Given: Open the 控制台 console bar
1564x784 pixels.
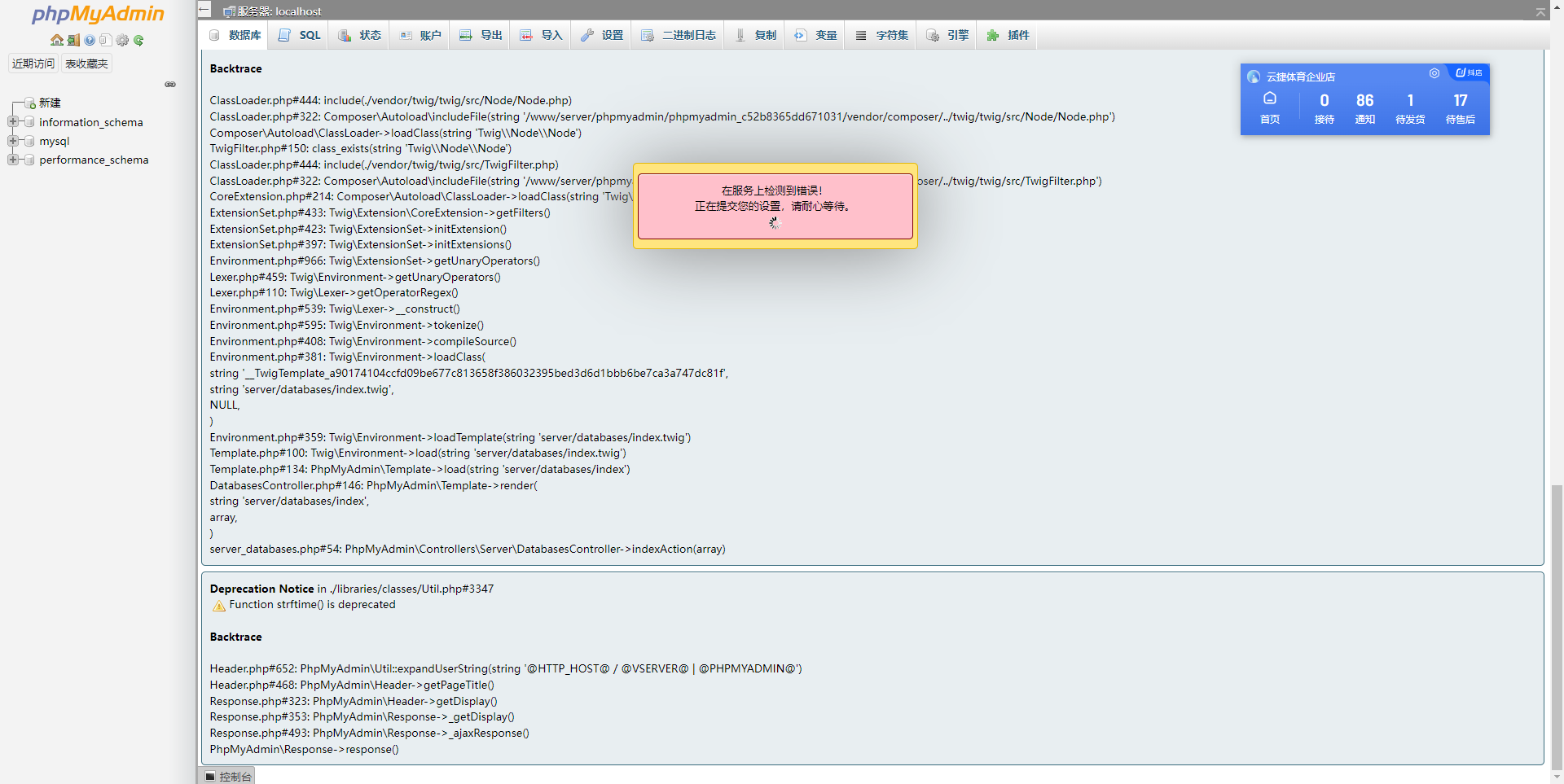Looking at the screenshot, I should click(x=228, y=776).
